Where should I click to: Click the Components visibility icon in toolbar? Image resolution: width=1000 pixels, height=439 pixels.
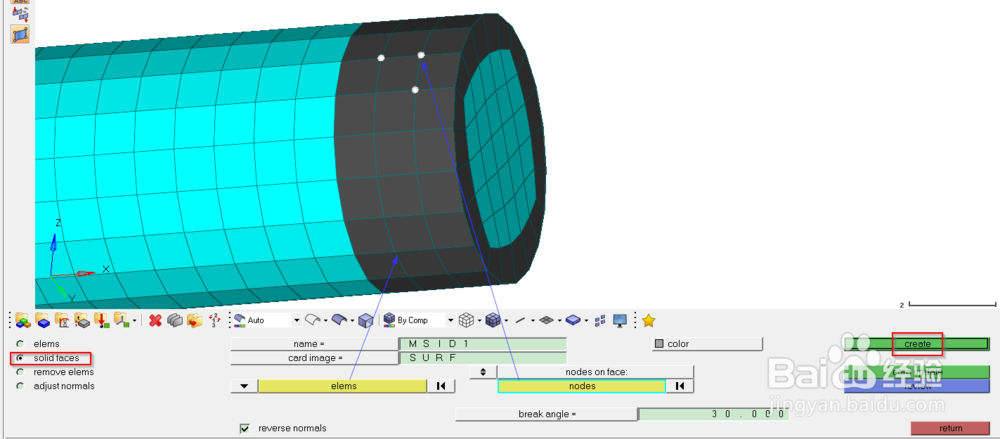click(x=23, y=320)
